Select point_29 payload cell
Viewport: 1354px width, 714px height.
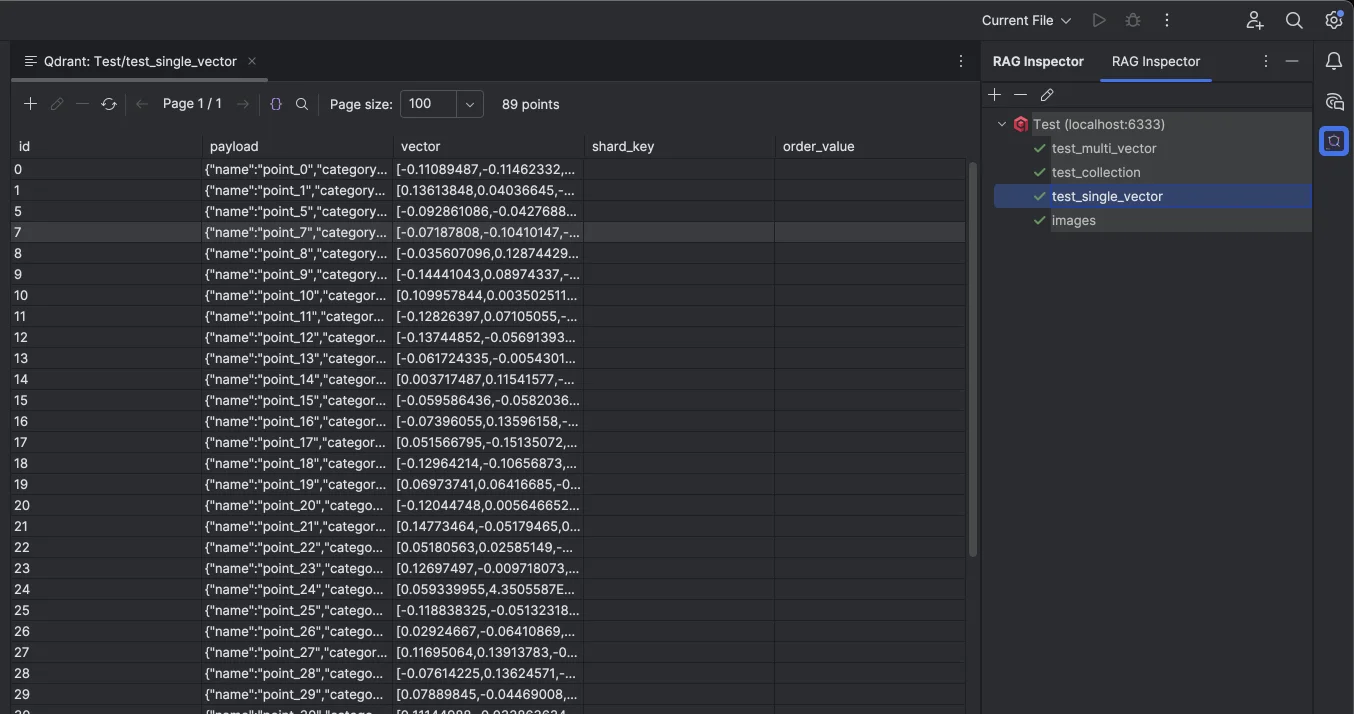297,694
